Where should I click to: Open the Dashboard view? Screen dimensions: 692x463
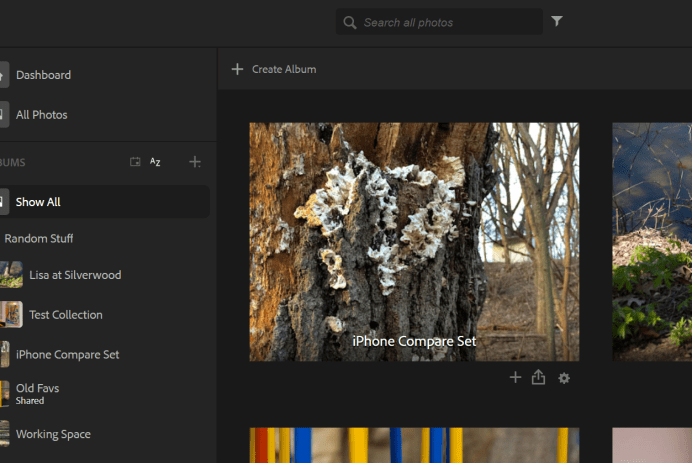(43, 75)
